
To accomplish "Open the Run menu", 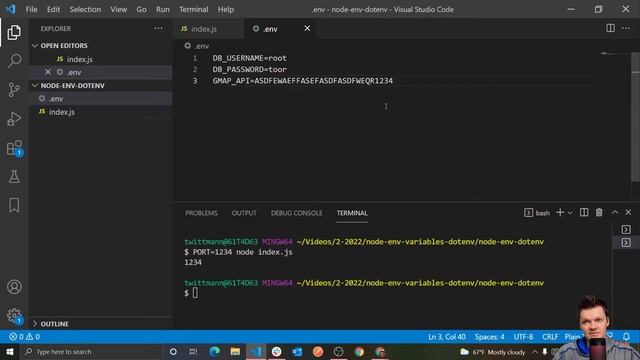I will [x=162, y=9].
